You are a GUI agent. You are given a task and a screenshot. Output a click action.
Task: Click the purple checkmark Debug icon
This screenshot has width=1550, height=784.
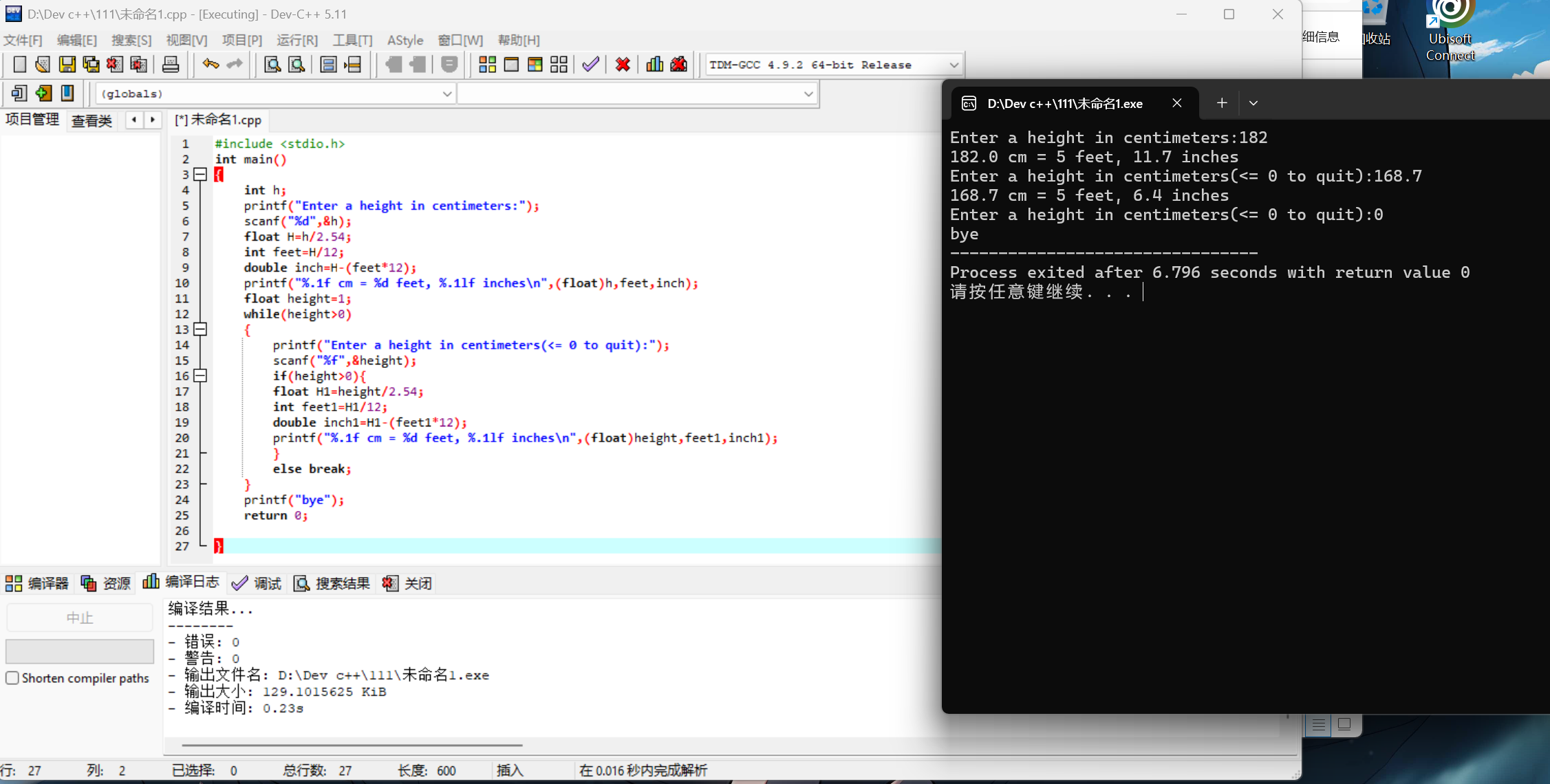(590, 65)
